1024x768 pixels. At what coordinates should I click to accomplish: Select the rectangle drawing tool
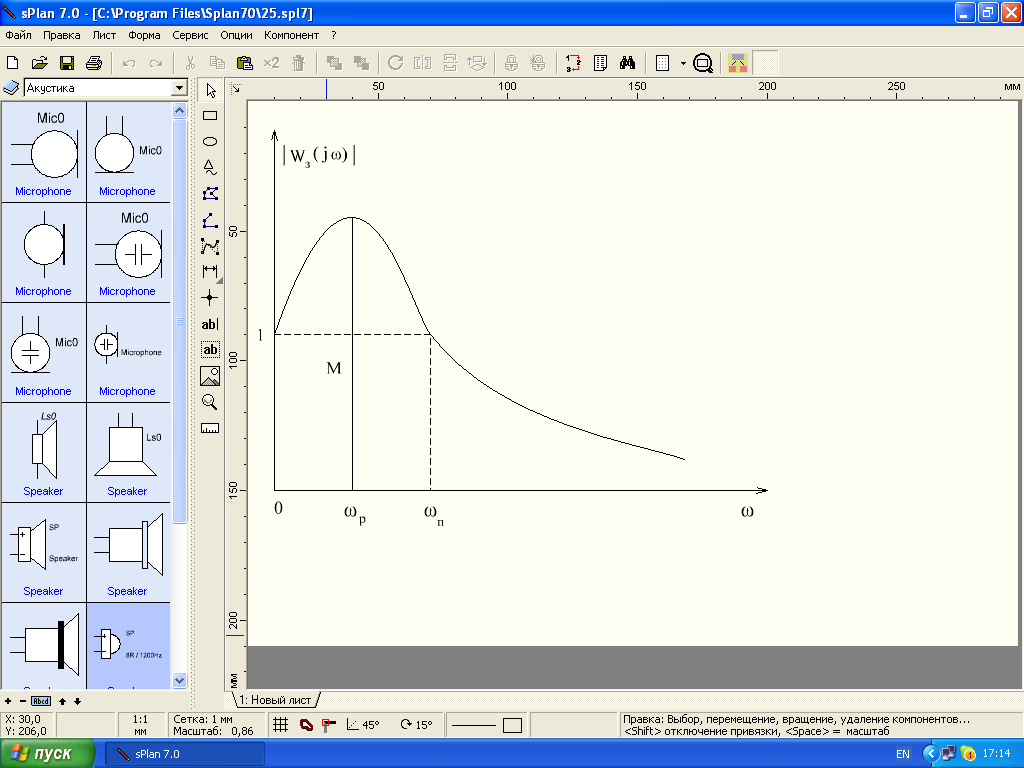pyautogui.click(x=210, y=116)
